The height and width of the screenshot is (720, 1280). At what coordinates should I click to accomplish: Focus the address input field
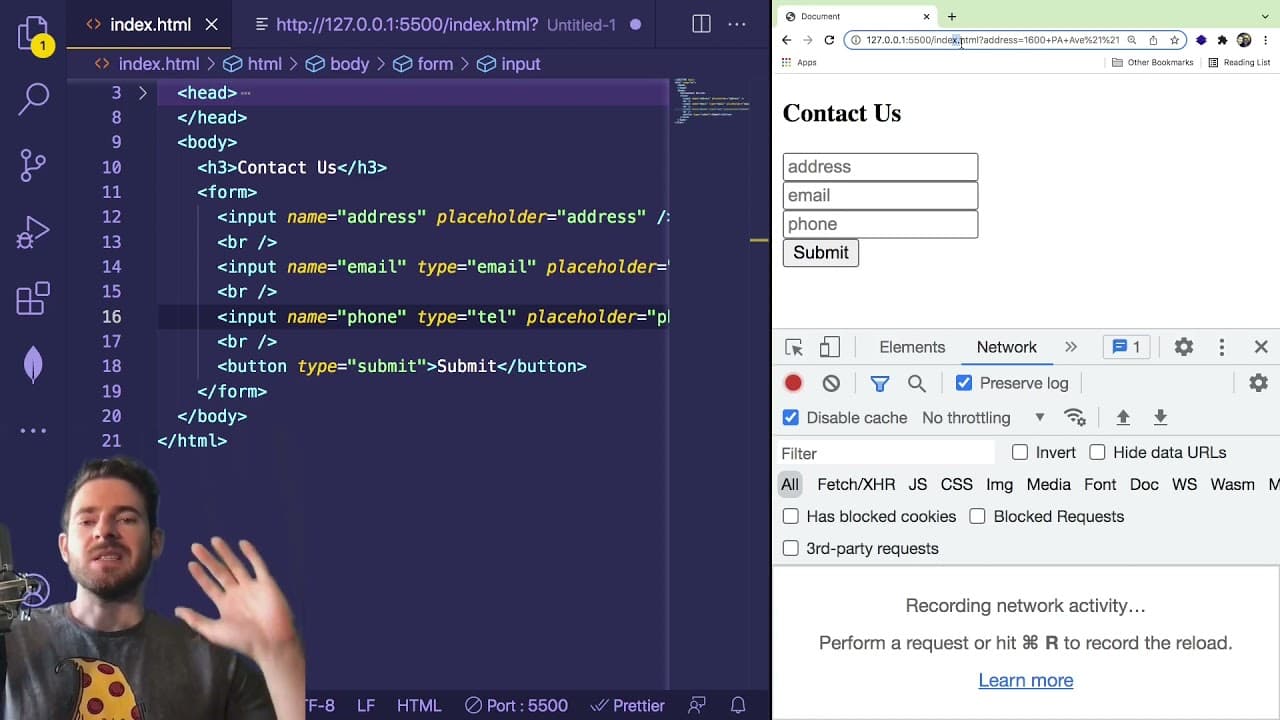880,167
